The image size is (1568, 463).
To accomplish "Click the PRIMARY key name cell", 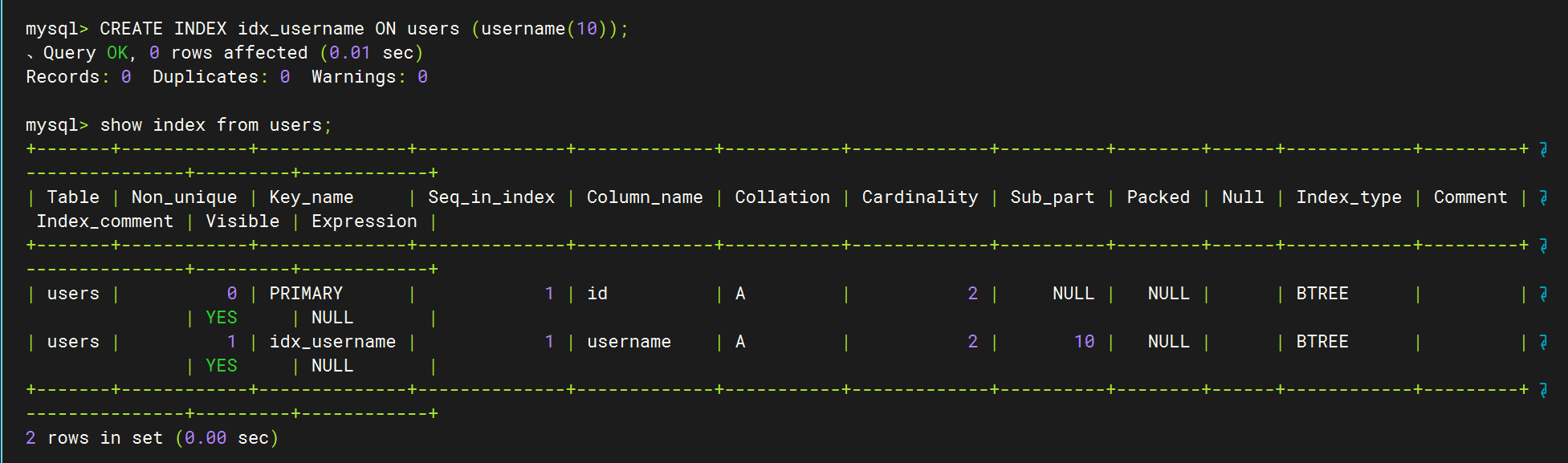I will tap(306, 294).
